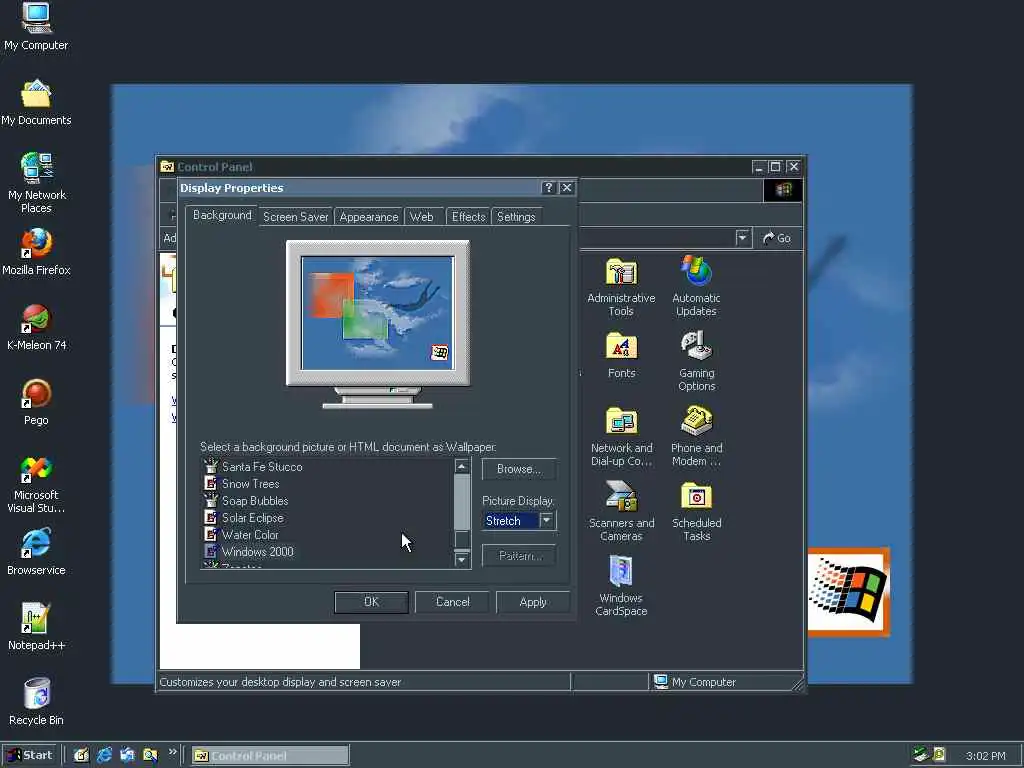Open Automatic Updates in Control Panel
The height and width of the screenshot is (768, 1024).
click(x=696, y=287)
